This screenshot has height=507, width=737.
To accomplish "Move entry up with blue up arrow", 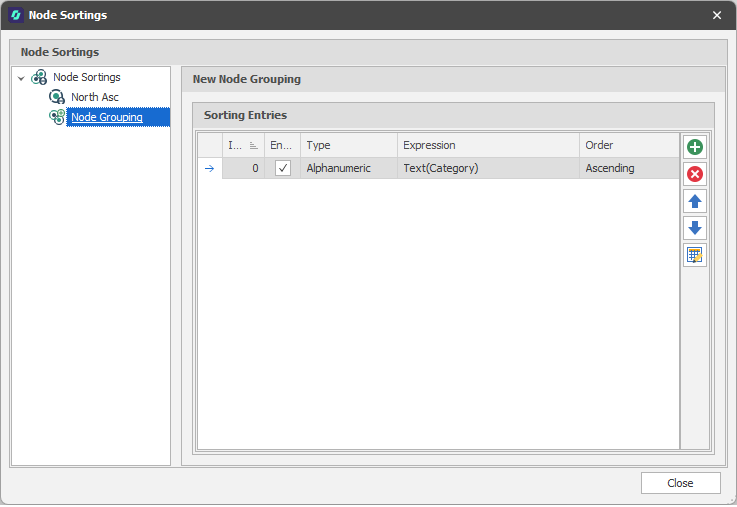I will pos(694,201).
